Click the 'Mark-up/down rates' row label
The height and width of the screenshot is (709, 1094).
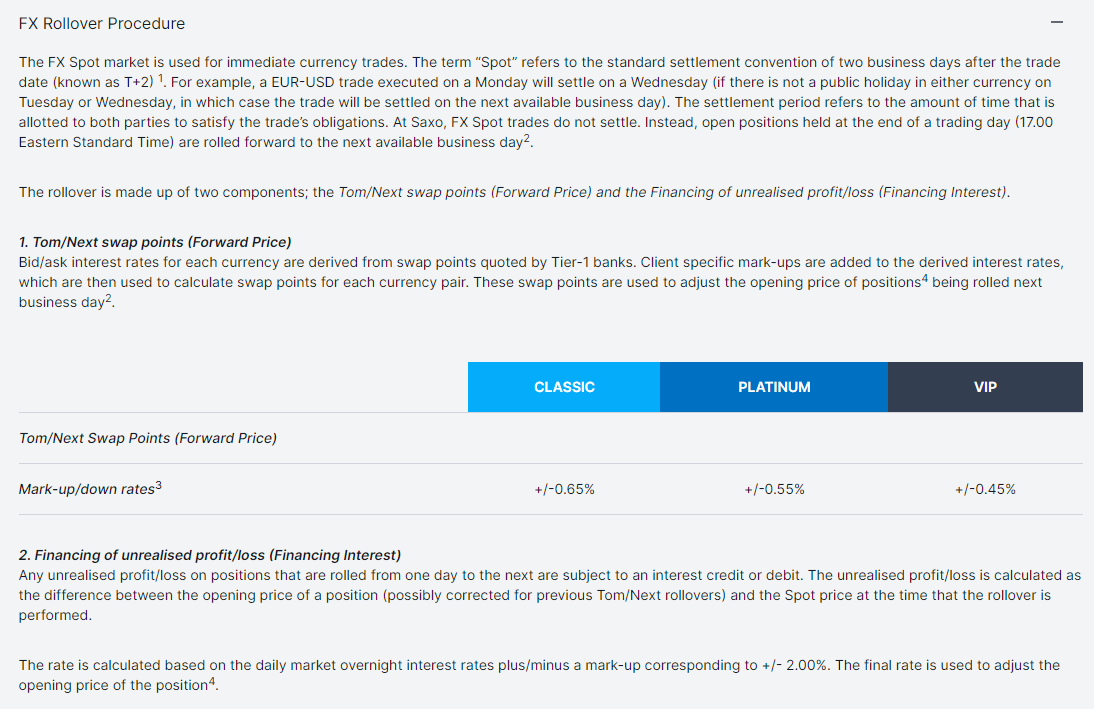click(x=87, y=489)
